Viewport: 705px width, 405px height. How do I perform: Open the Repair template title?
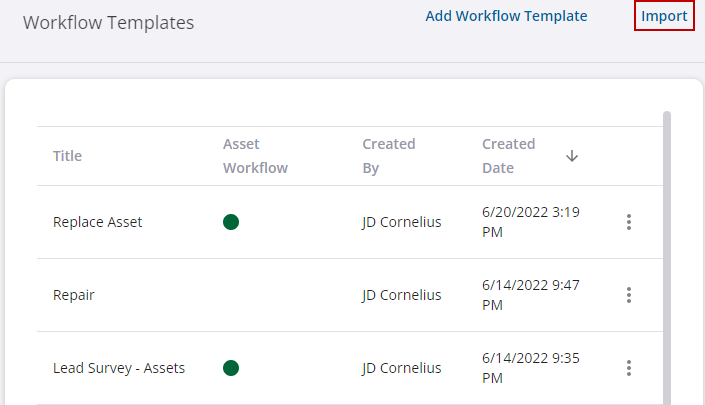point(74,295)
